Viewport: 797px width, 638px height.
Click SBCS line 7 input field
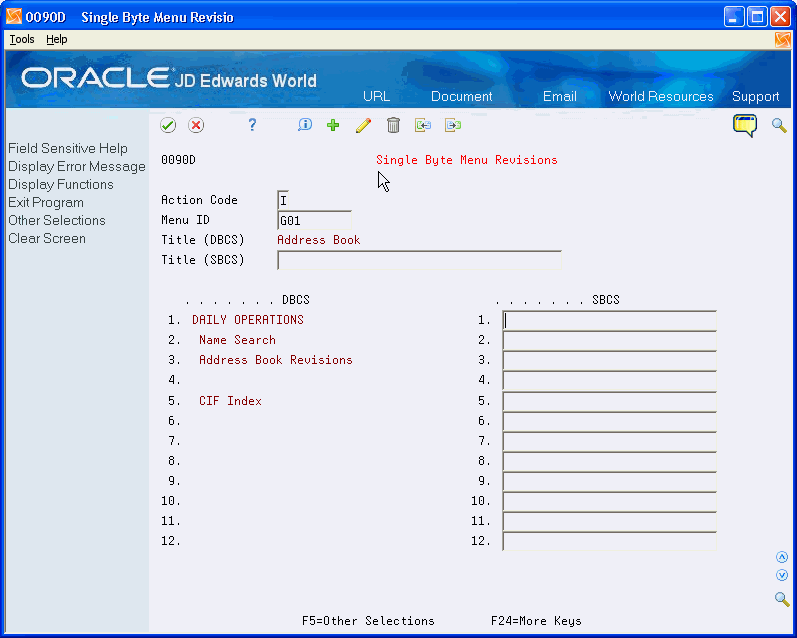(609, 441)
